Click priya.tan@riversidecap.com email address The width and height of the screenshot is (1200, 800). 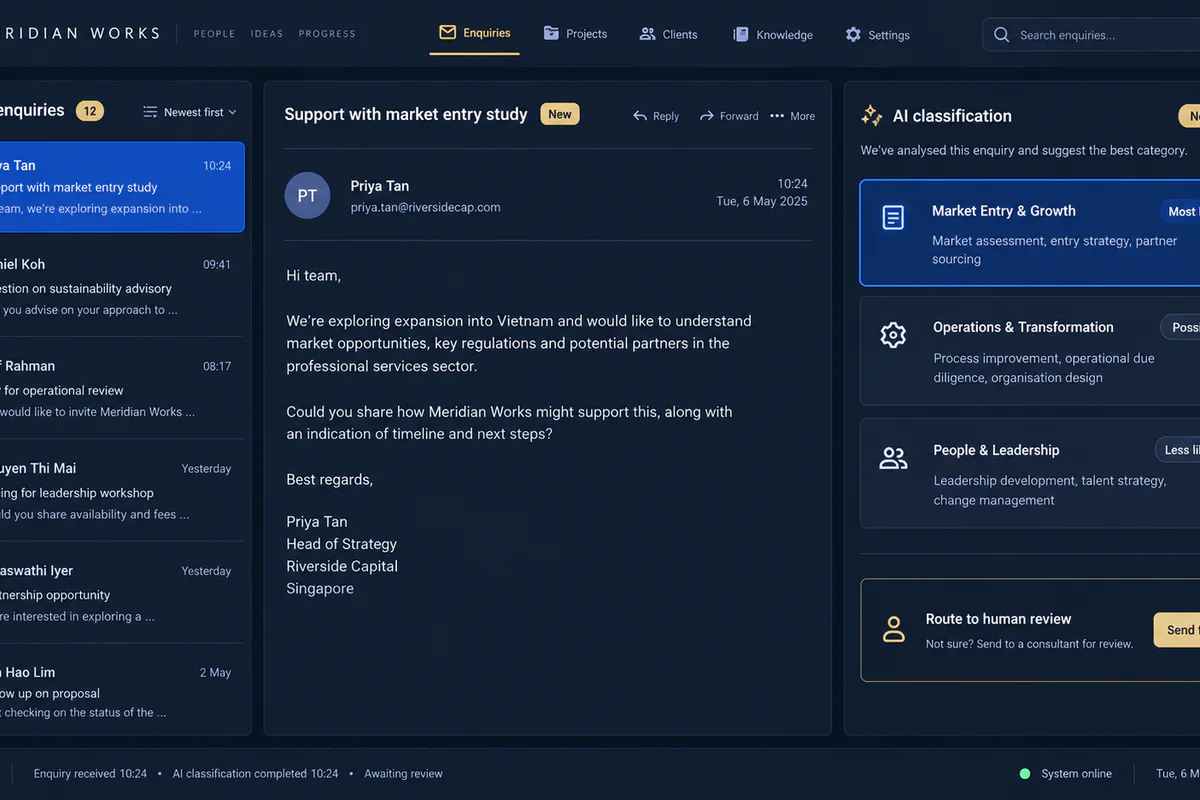click(425, 208)
